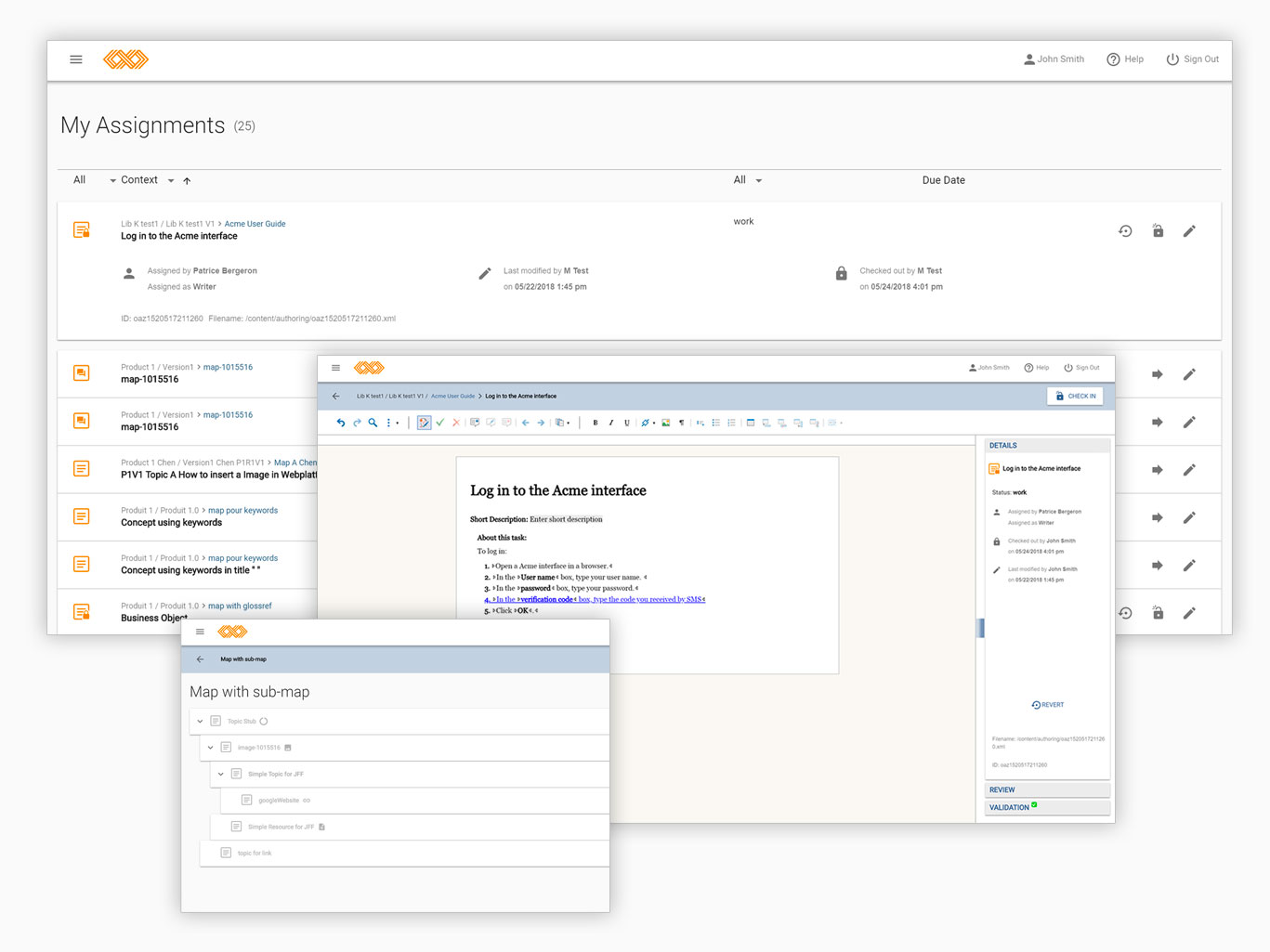Toggle track changes in editor toolbar
The height and width of the screenshot is (952, 1270).
[424, 423]
